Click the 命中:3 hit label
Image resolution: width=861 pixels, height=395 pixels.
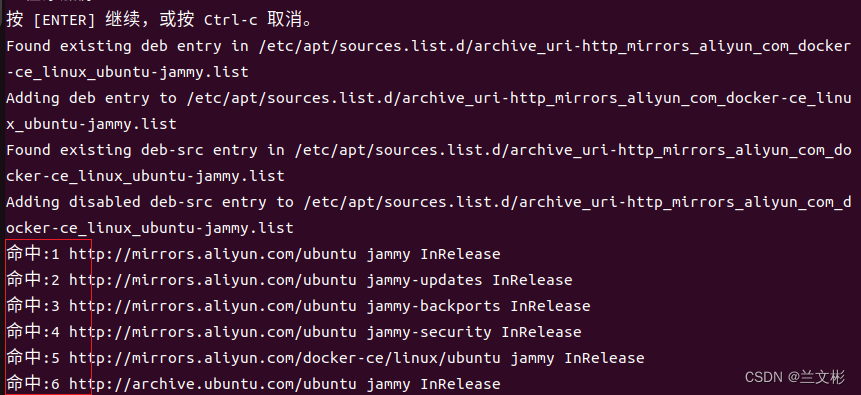pyautogui.click(x=33, y=306)
